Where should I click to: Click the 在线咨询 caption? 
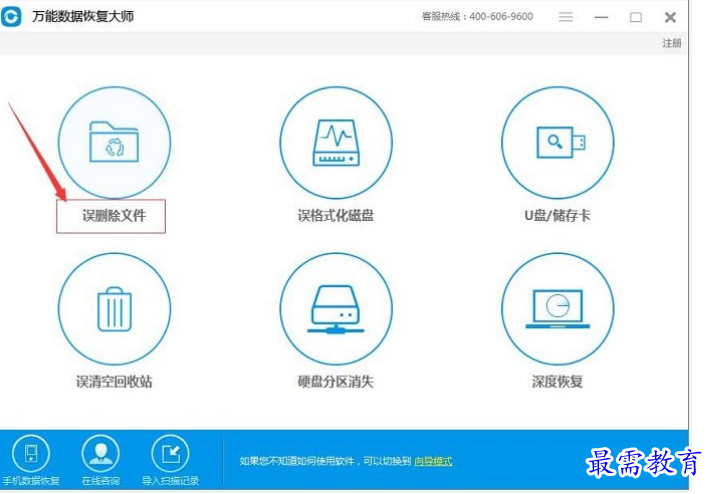coord(101,481)
